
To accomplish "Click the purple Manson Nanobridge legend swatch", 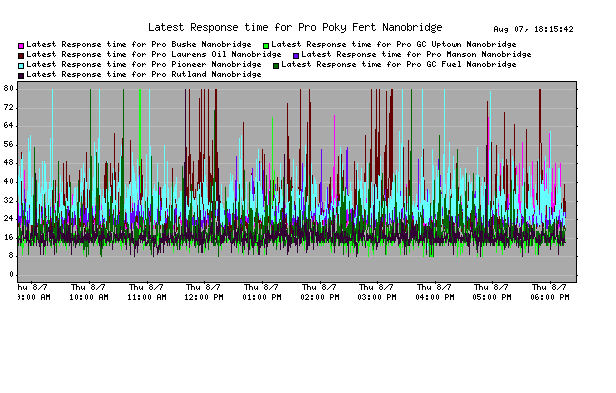I will (x=296, y=56).
